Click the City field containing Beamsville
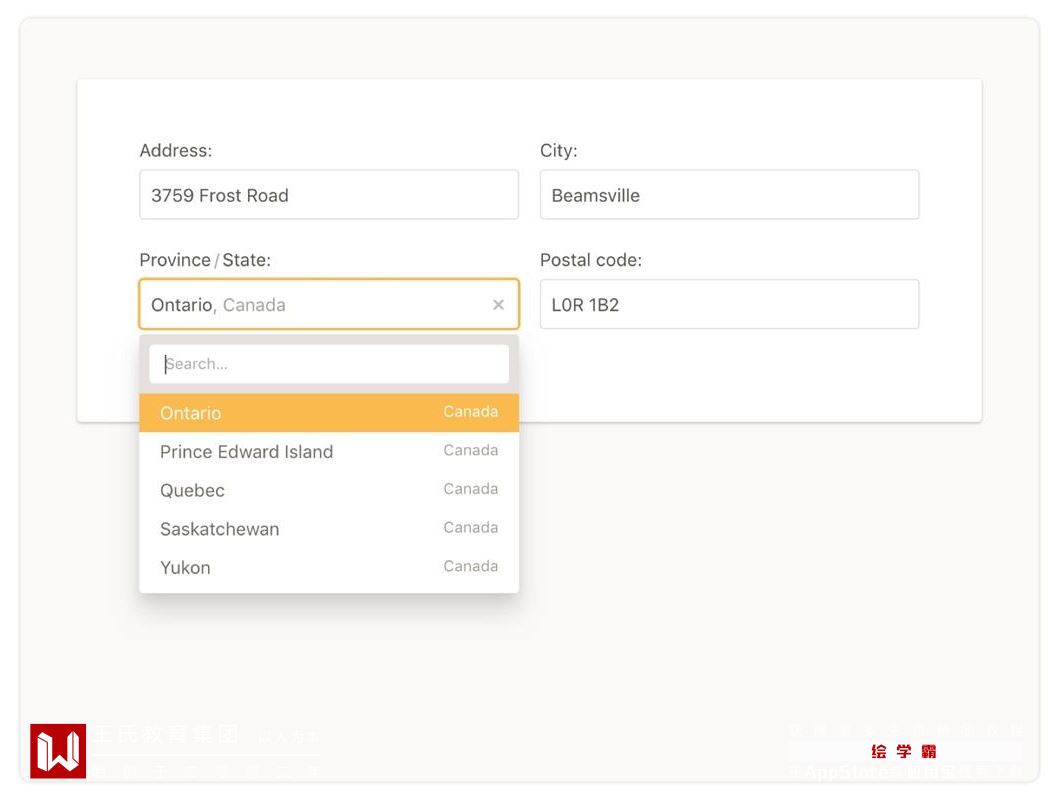This screenshot has width=1054, height=800. click(x=729, y=195)
